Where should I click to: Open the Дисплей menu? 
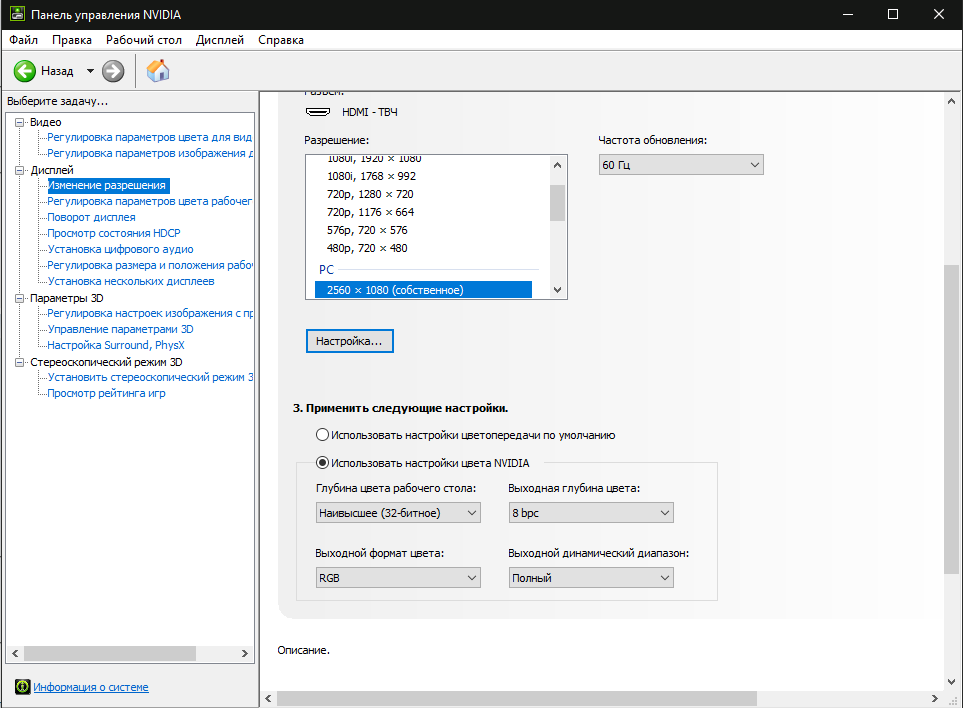[x=220, y=40]
